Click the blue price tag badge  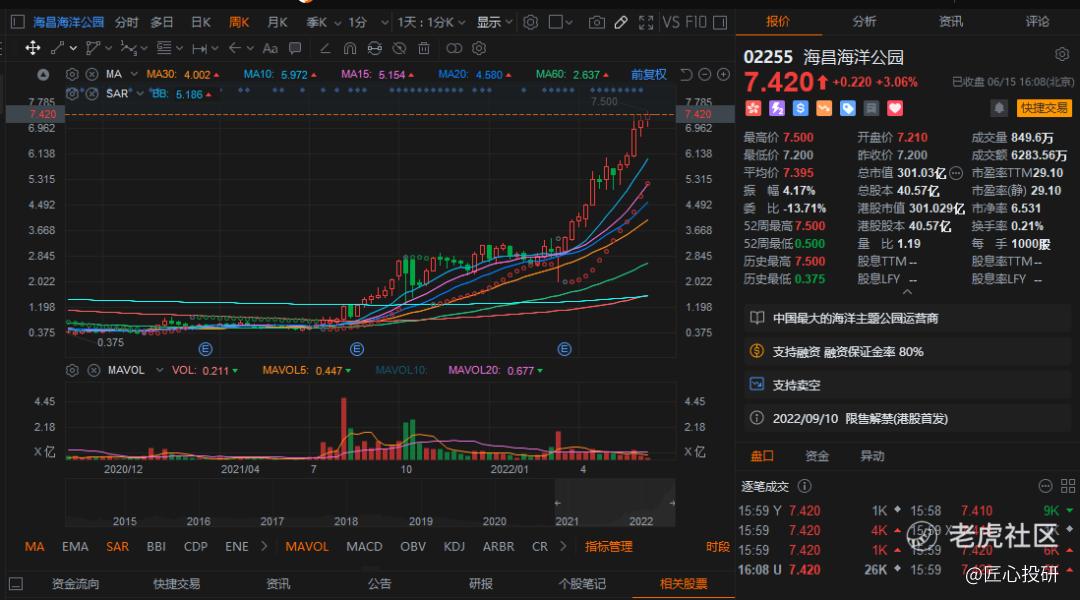pyautogui.click(x=848, y=108)
